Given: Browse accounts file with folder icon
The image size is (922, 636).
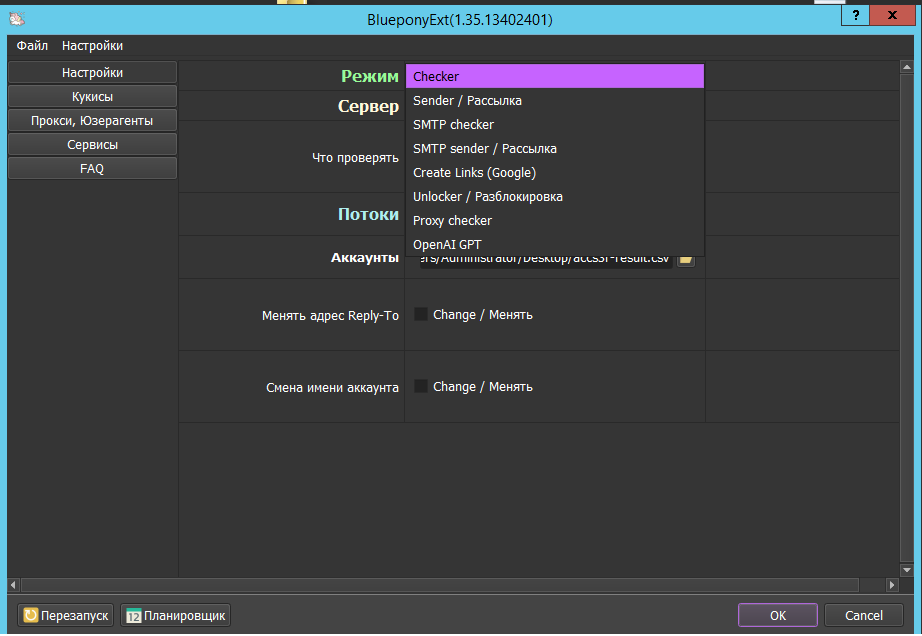Looking at the screenshot, I should point(686,259).
